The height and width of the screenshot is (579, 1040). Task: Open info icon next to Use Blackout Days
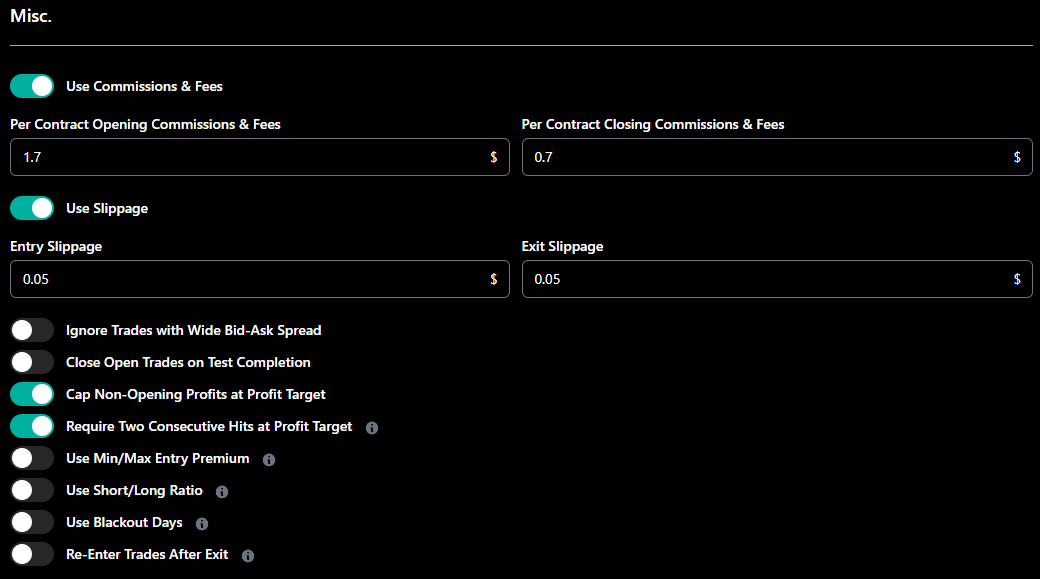point(202,524)
